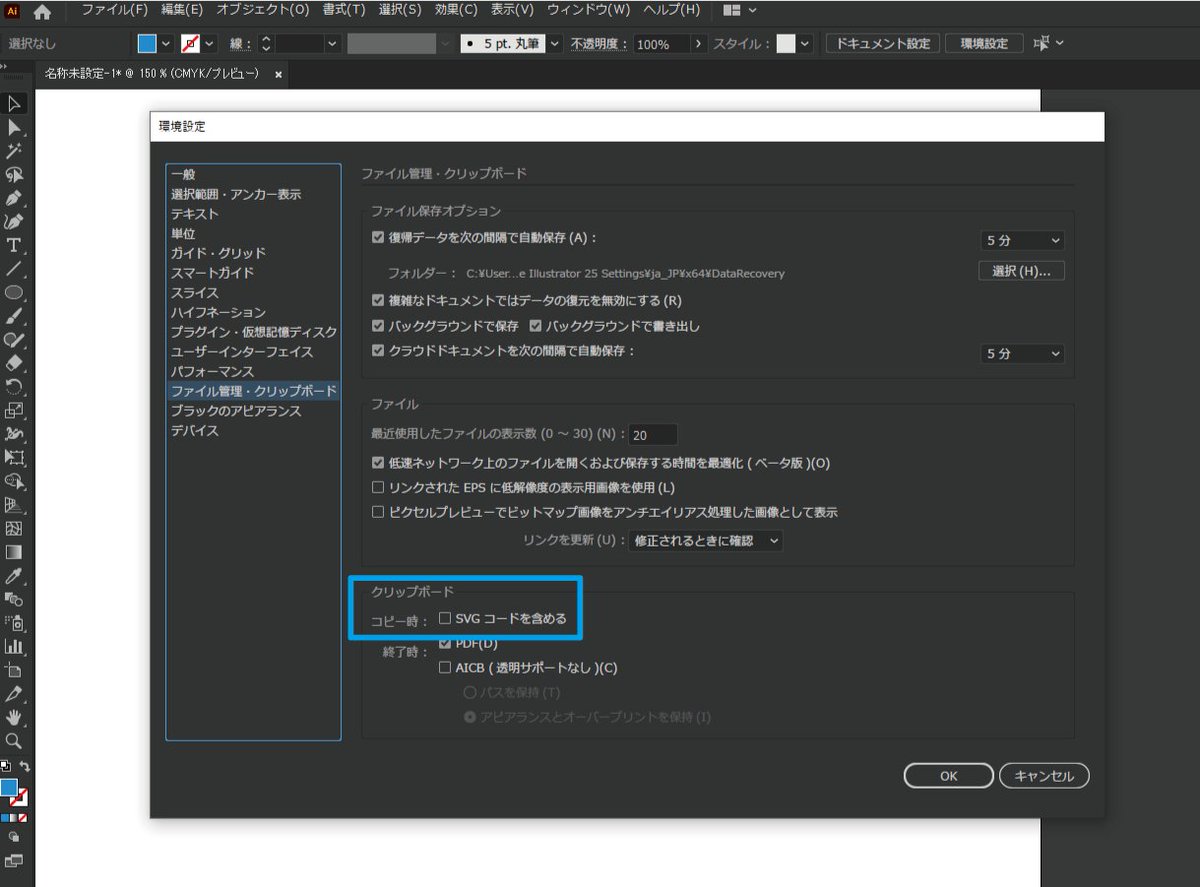Open the workspace switcher dropdown
This screenshot has height=887, width=1200.
(x=740, y=11)
